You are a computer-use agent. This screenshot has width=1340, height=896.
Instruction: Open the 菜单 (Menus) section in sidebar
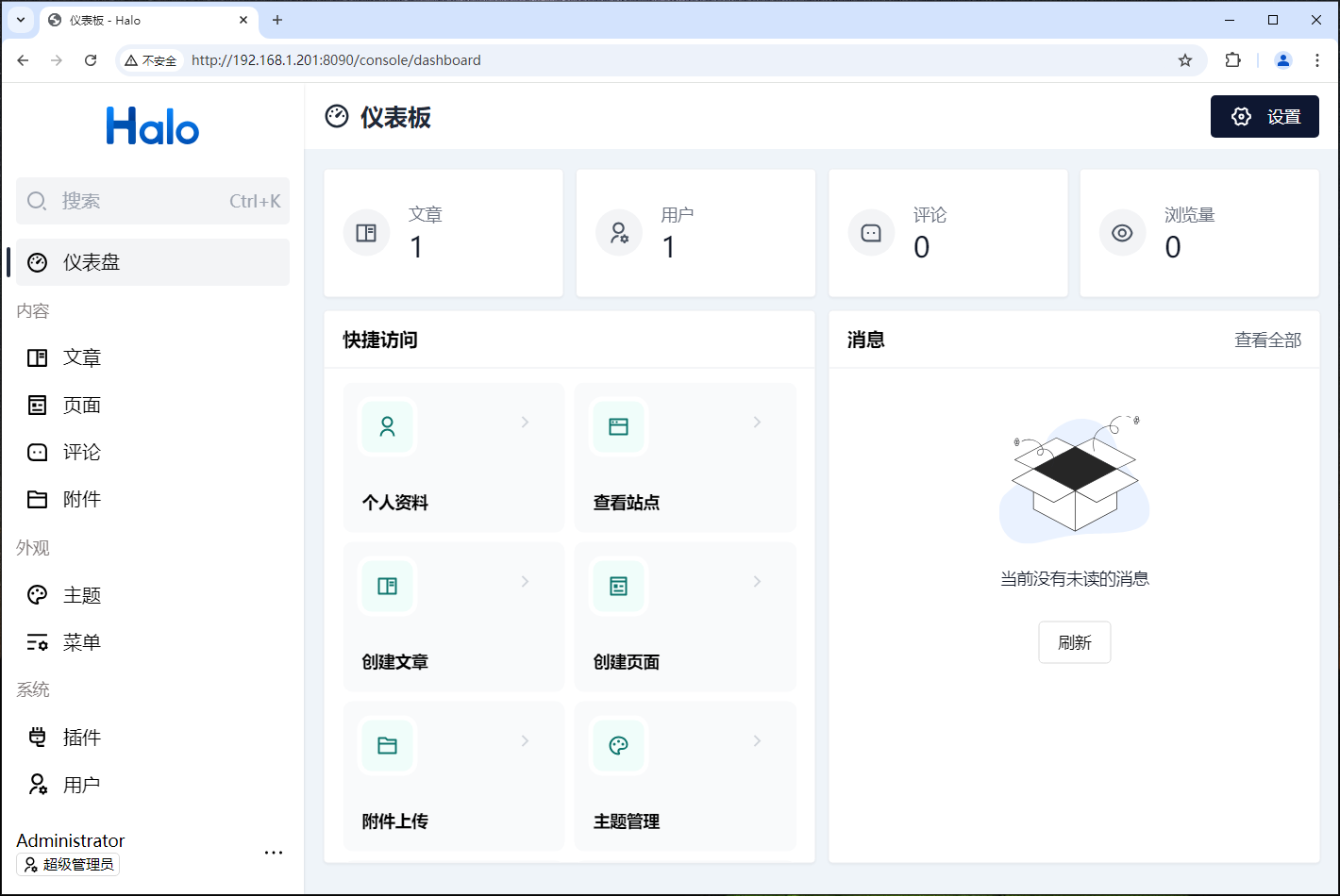[83, 642]
